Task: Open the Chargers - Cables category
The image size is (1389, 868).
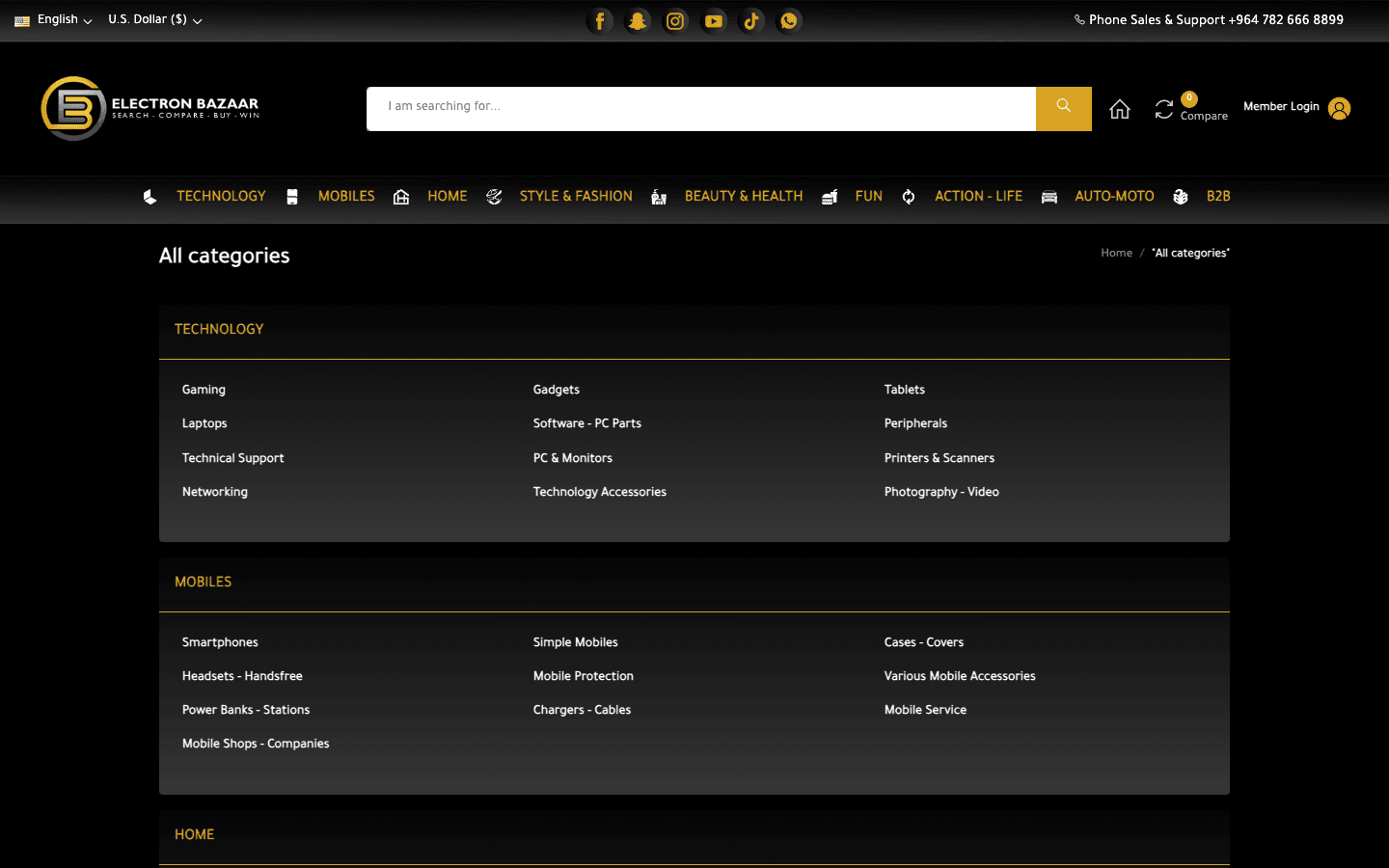Action: pyautogui.click(x=582, y=710)
